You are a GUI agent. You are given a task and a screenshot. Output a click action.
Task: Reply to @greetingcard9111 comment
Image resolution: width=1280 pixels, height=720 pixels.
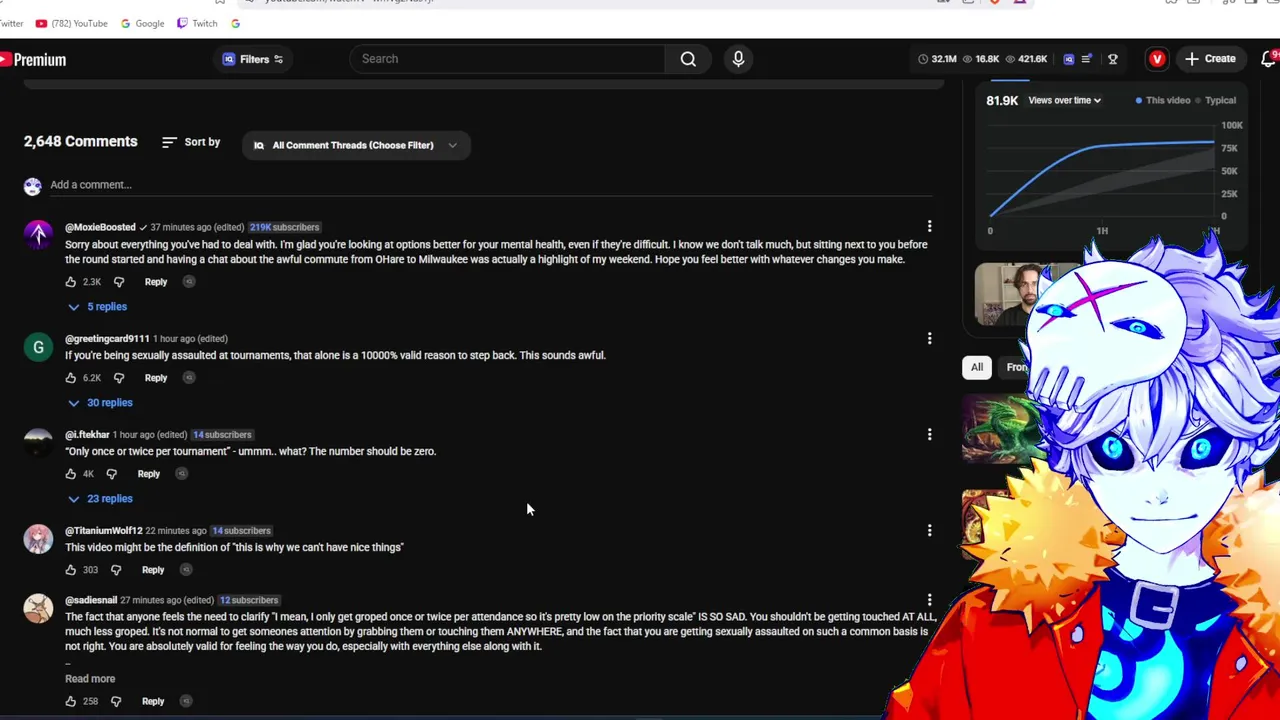coord(156,378)
